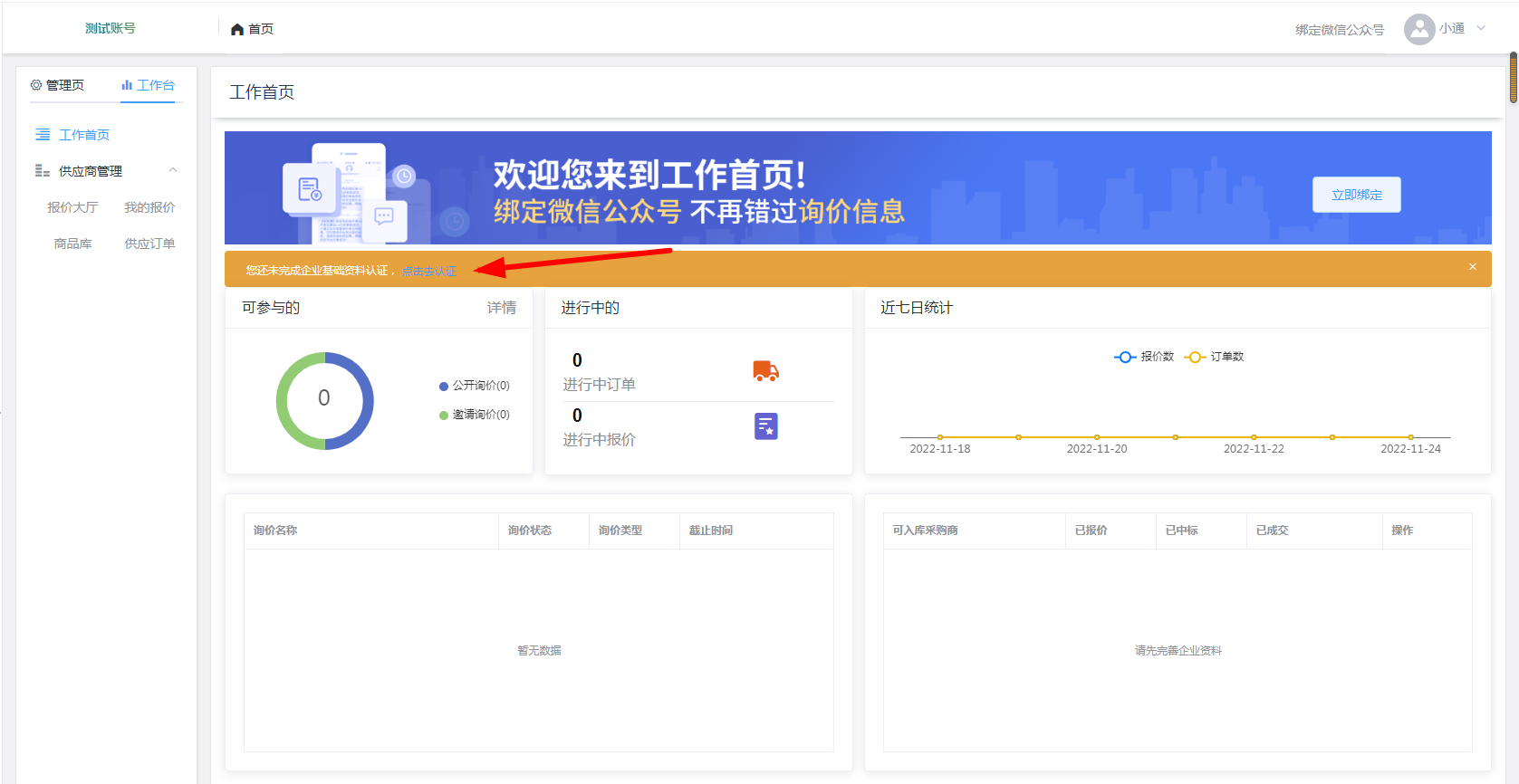Toggle the 报价数 legend series
The height and width of the screenshot is (784, 1519).
1144,357
